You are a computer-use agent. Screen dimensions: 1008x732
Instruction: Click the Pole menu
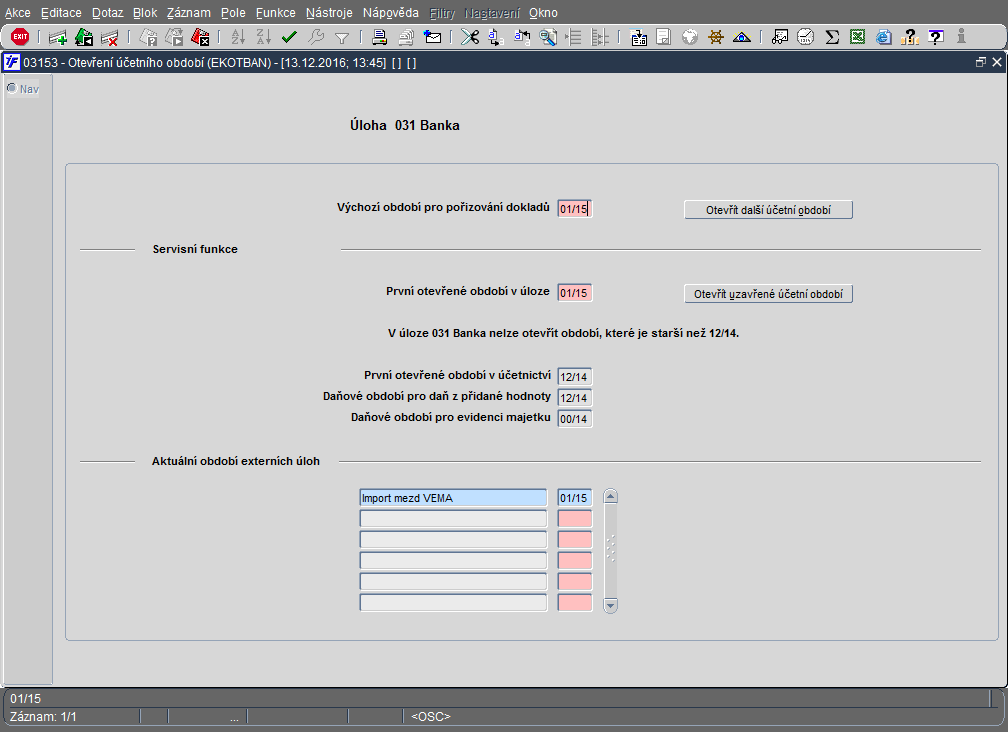[233, 13]
